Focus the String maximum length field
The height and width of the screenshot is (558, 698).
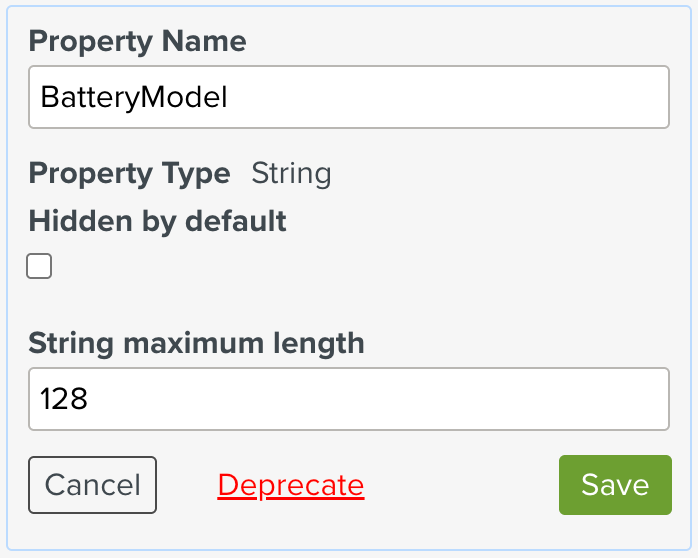pyautogui.click(x=348, y=399)
